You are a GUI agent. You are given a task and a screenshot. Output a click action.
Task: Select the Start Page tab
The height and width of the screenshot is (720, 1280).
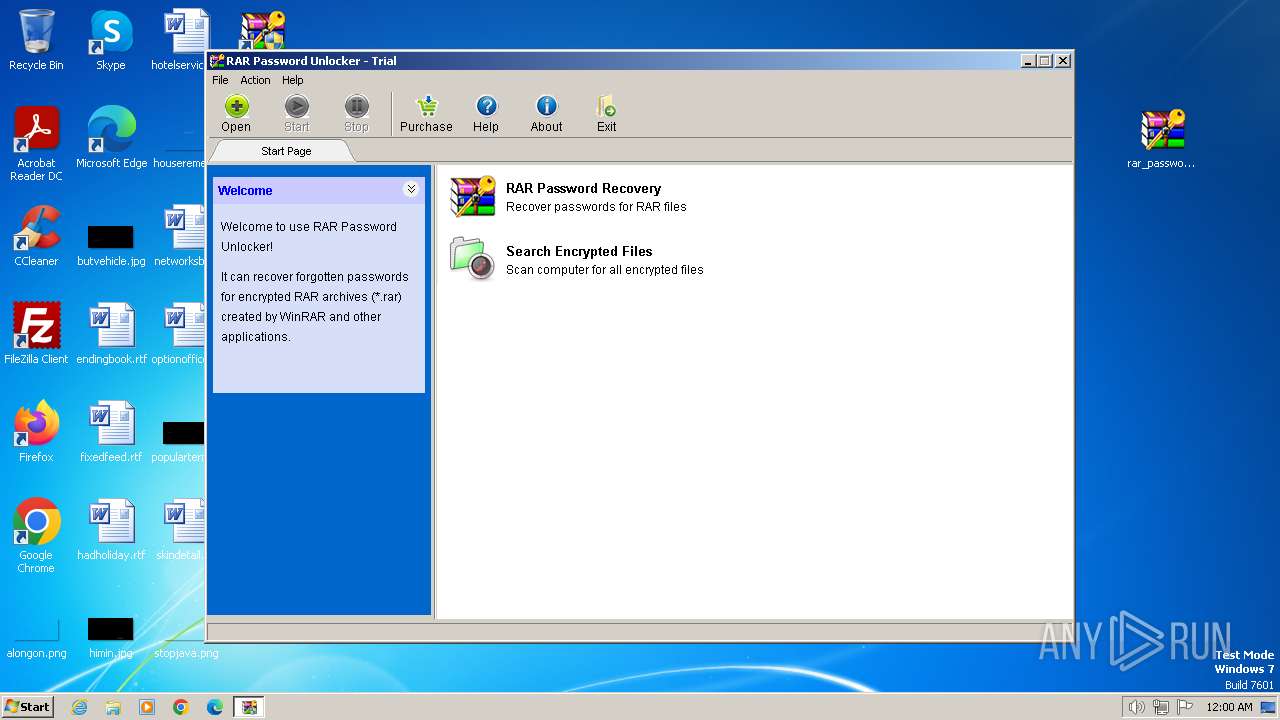[x=286, y=151]
